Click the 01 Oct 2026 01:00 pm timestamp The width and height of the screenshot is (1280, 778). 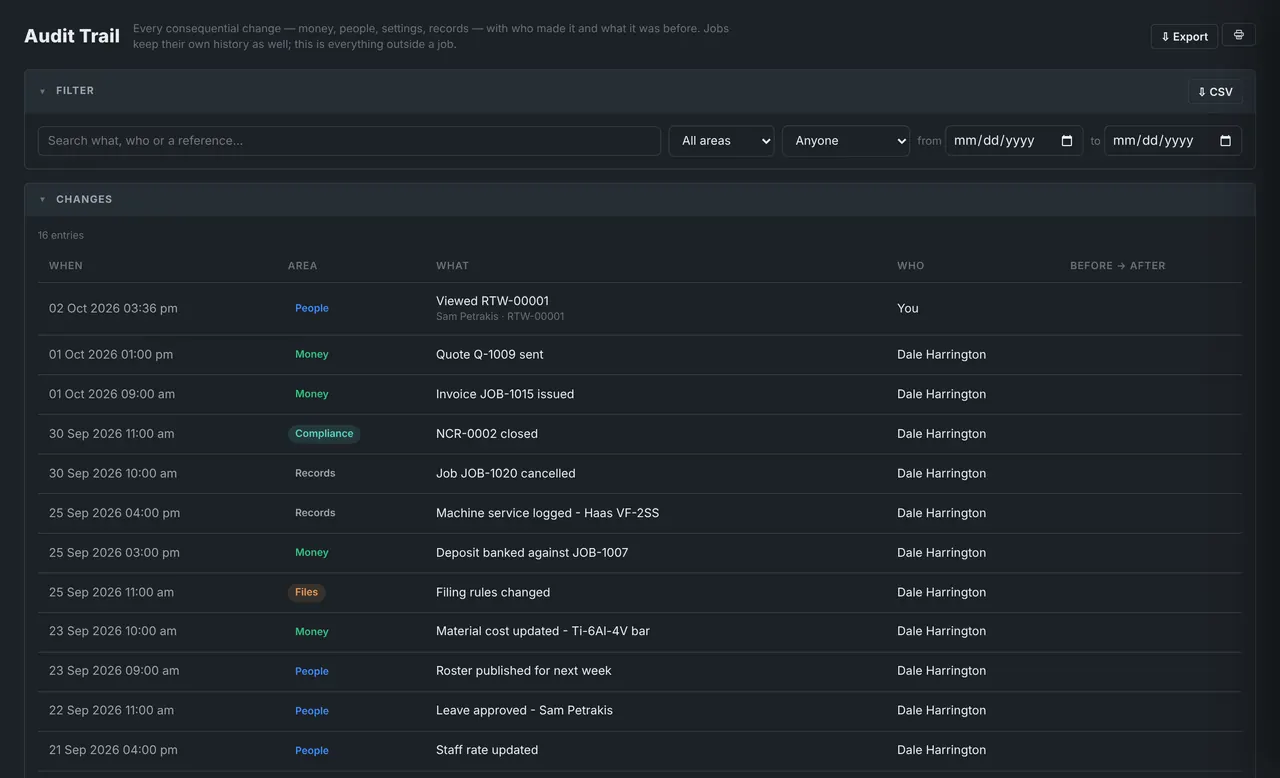[x=111, y=355]
